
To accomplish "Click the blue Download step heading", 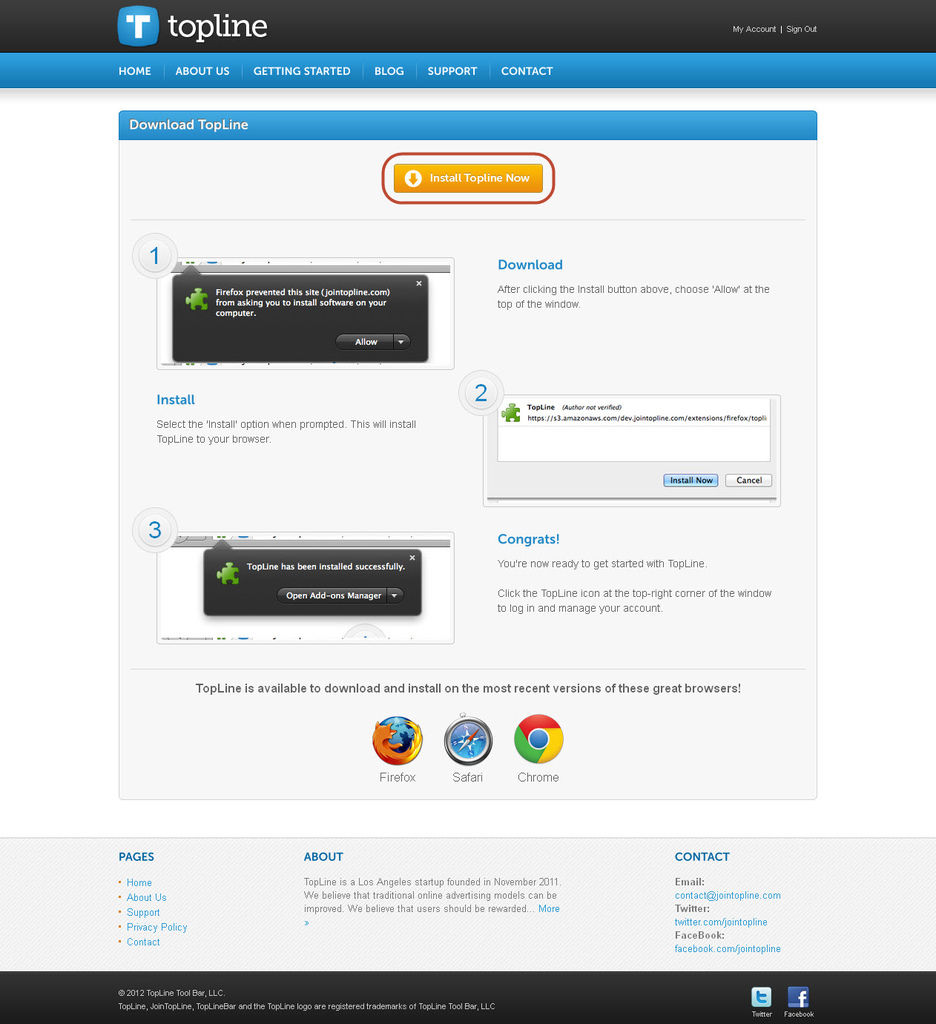I will coord(530,264).
